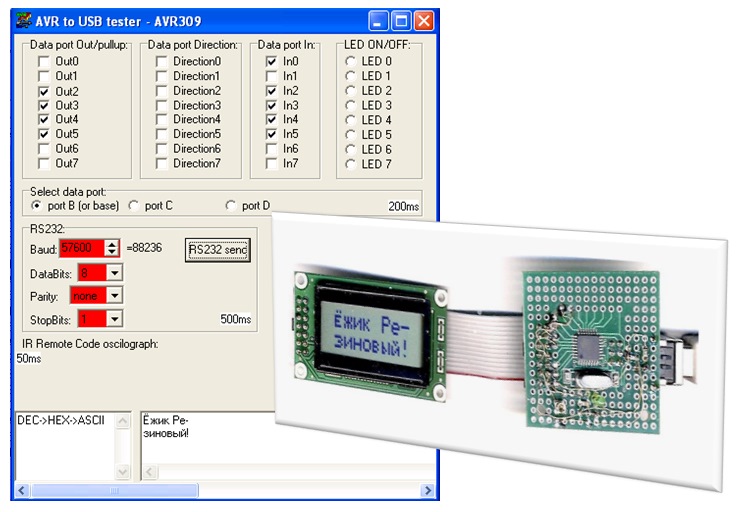
Task: Open the StopBits dropdown
Action: coord(115,319)
